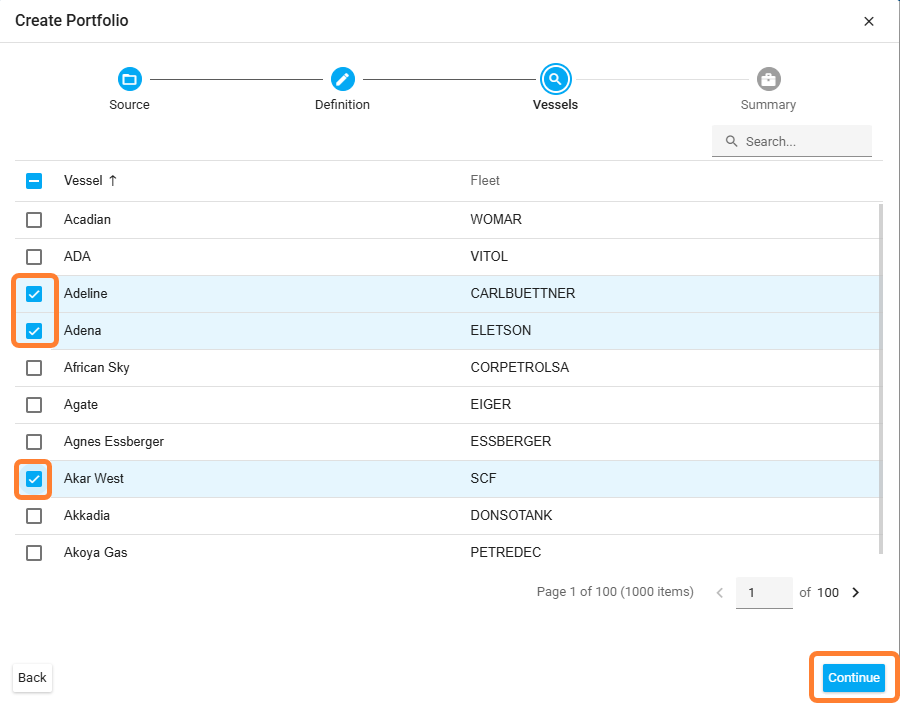Click the previous page arrow

pos(719,592)
